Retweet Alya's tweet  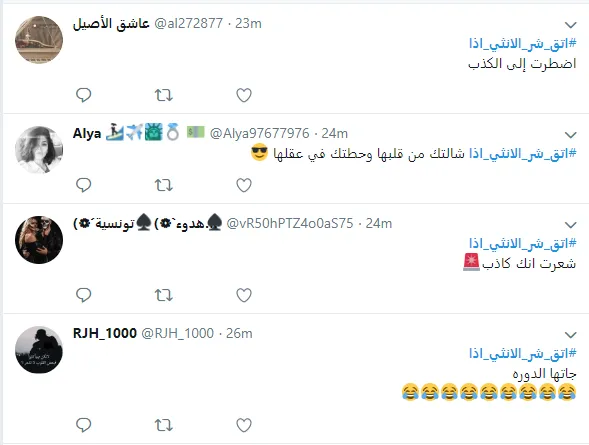click(164, 186)
